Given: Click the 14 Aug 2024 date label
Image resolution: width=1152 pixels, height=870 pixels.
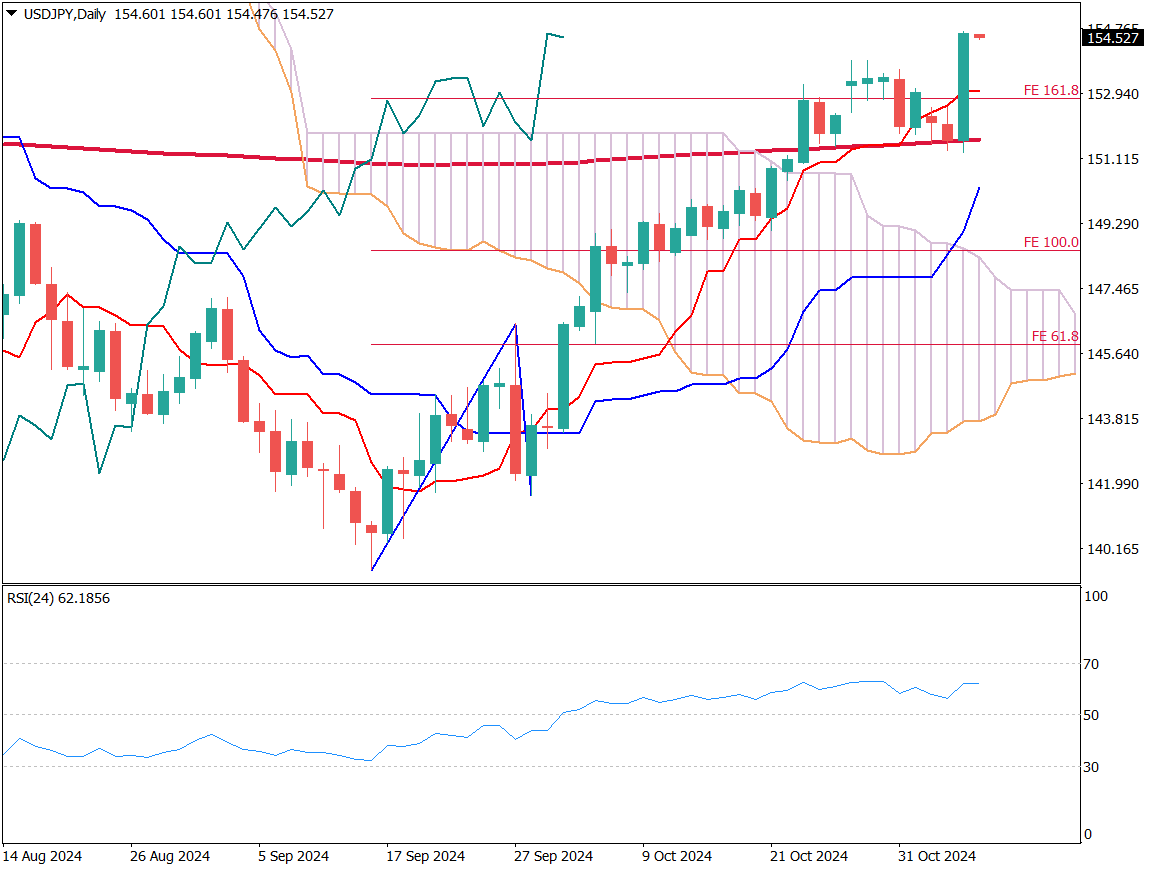Looking at the screenshot, I should pyautogui.click(x=43, y=856).
